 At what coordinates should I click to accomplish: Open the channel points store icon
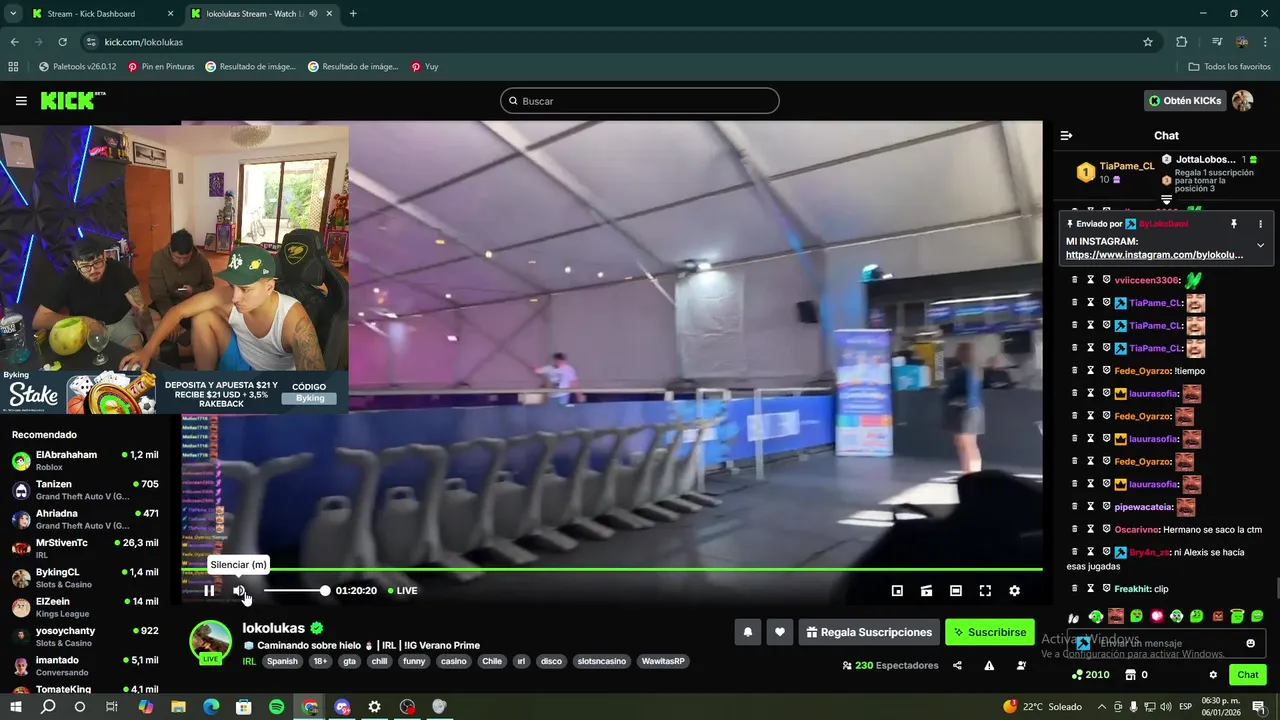pos(1130,675)
